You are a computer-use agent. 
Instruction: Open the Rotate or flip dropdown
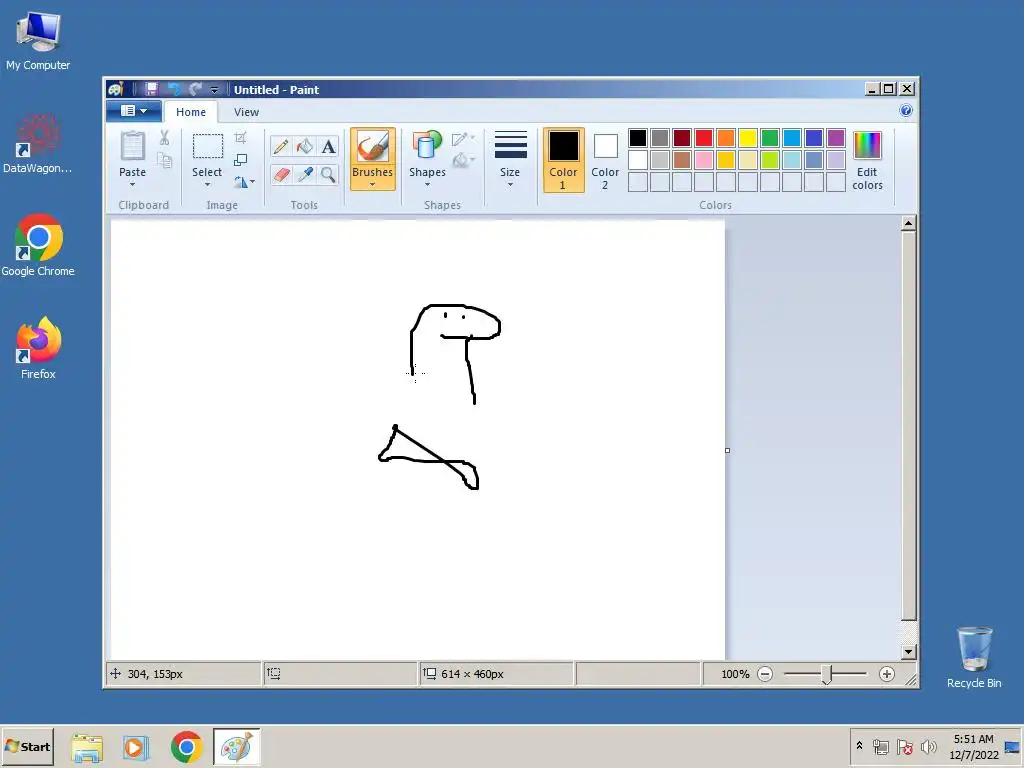244,182
